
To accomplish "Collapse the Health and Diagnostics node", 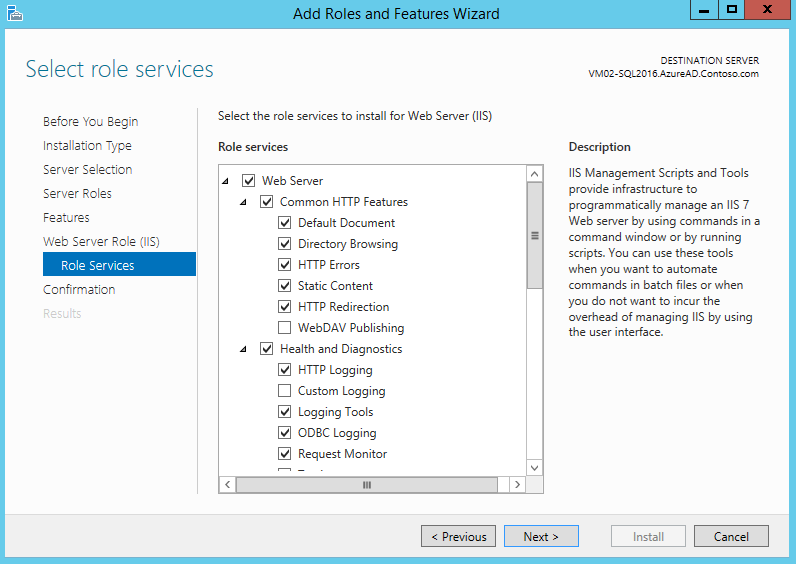I will point(243,349).
